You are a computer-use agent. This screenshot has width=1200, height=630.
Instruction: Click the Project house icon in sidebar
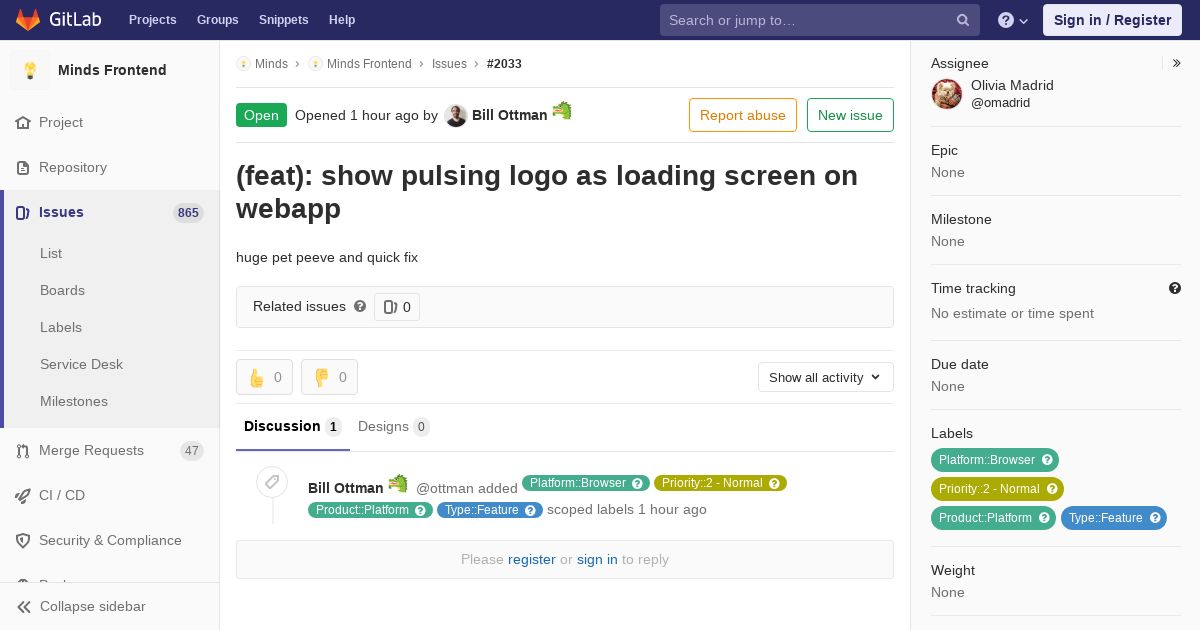[x=23, y=123]
